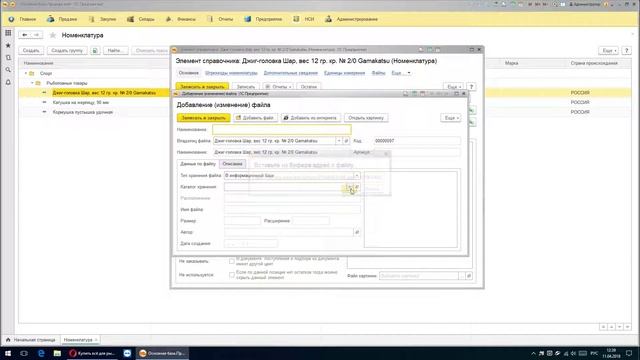Select the Джиг-головка Шар Gamakatsu row
This screenshot has width=640, height=360.
point(104,93)
